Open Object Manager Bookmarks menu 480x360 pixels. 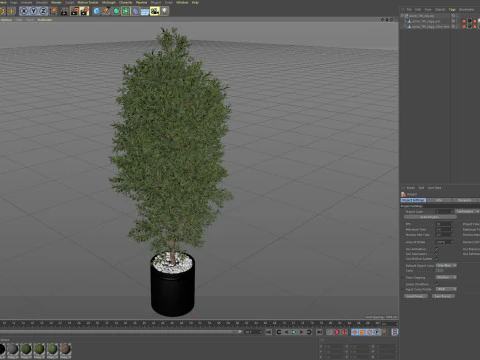click(x=467, y=9)
